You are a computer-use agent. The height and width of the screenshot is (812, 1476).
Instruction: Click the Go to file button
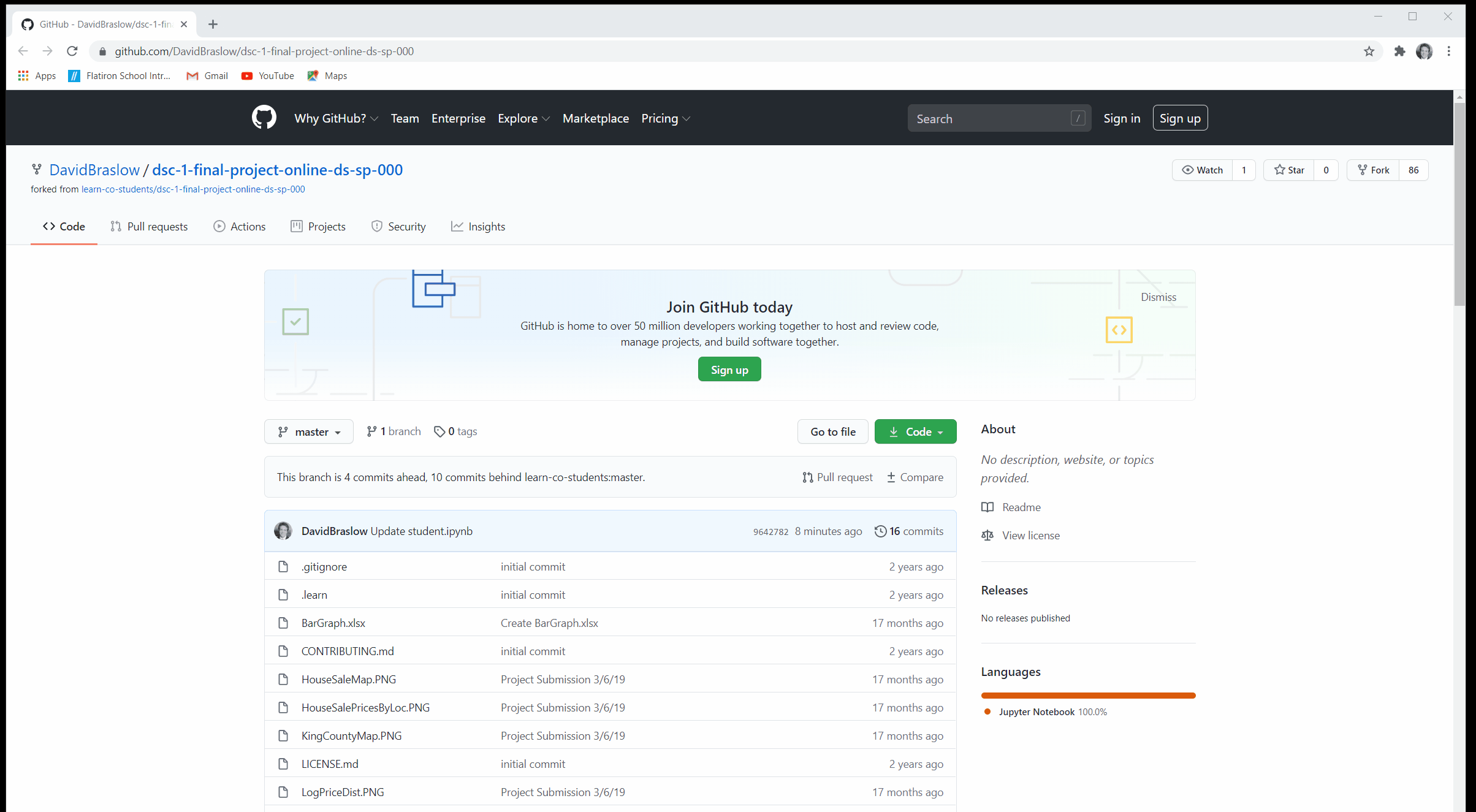coord(833,431)
